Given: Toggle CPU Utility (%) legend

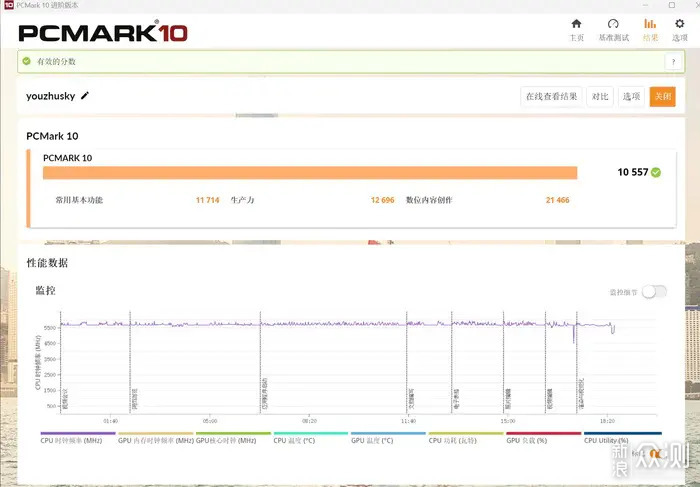Looking at the screenshot, I should point(622,437).
